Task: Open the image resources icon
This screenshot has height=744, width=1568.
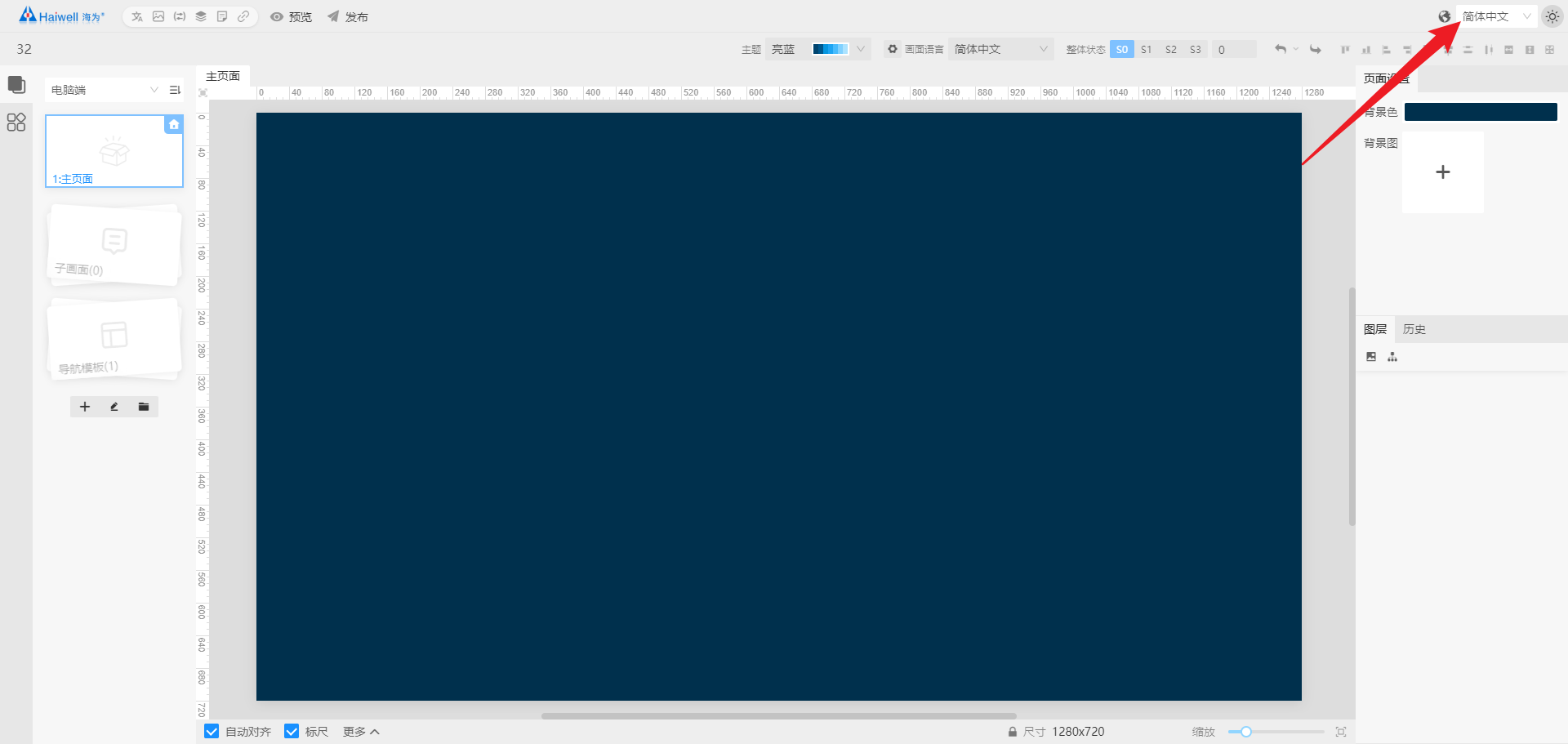Action: click(158, 16)
